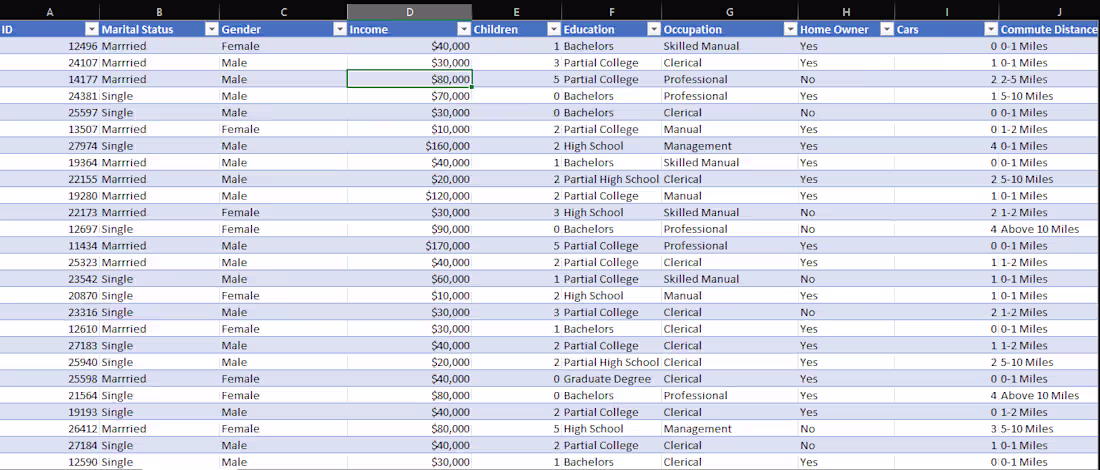Select column H header
Image resolution: width=1100 pixels, height=470 pixels.
point(846,11)
